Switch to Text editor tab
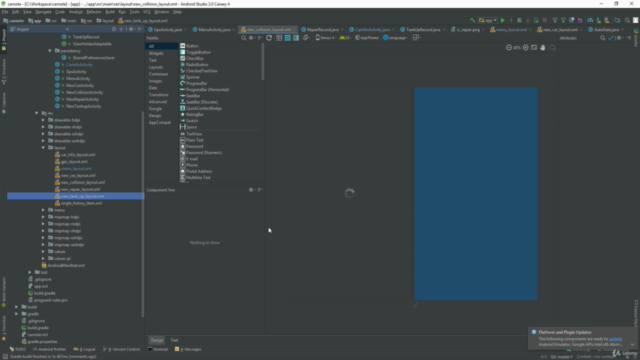 pos(174,340)
